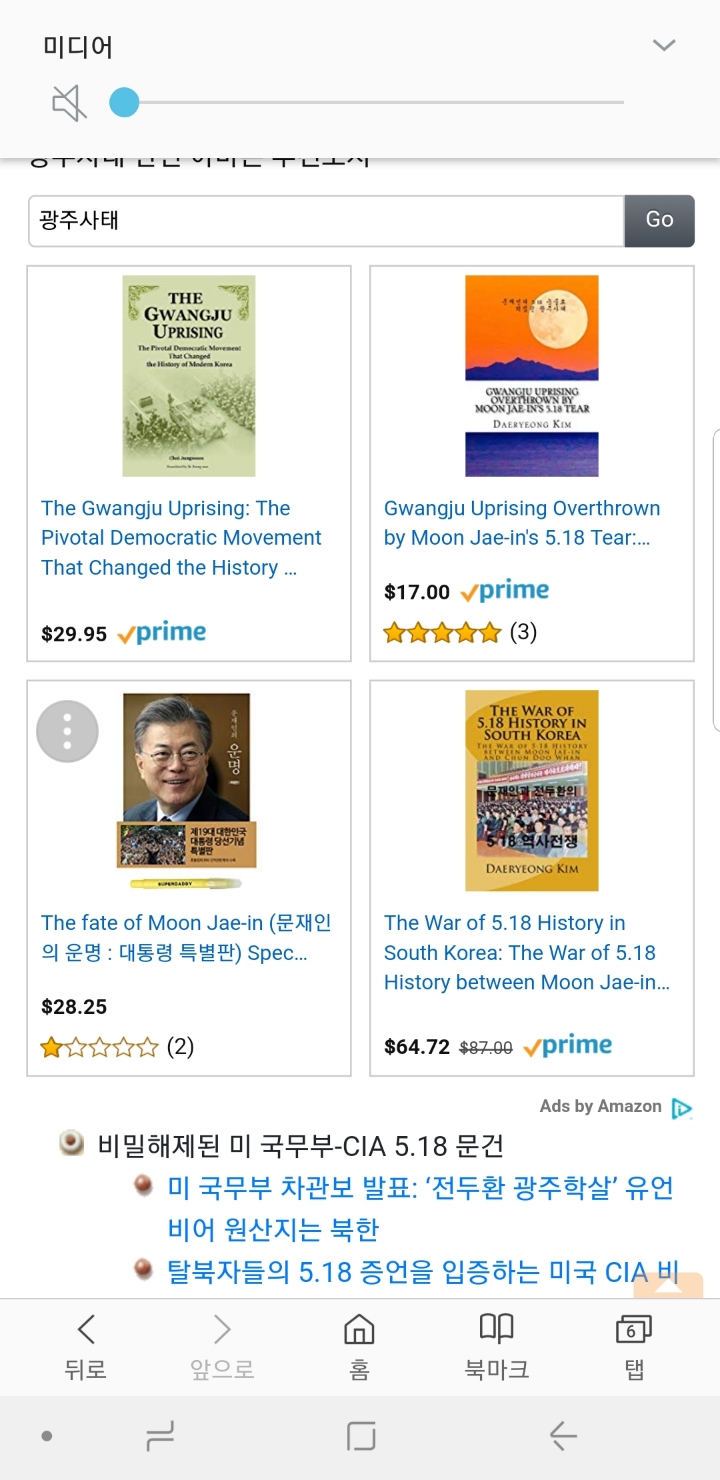Open The Gwangju Uprising book cover
Viewport: 720px width, 1480px height.
(189, 376)
